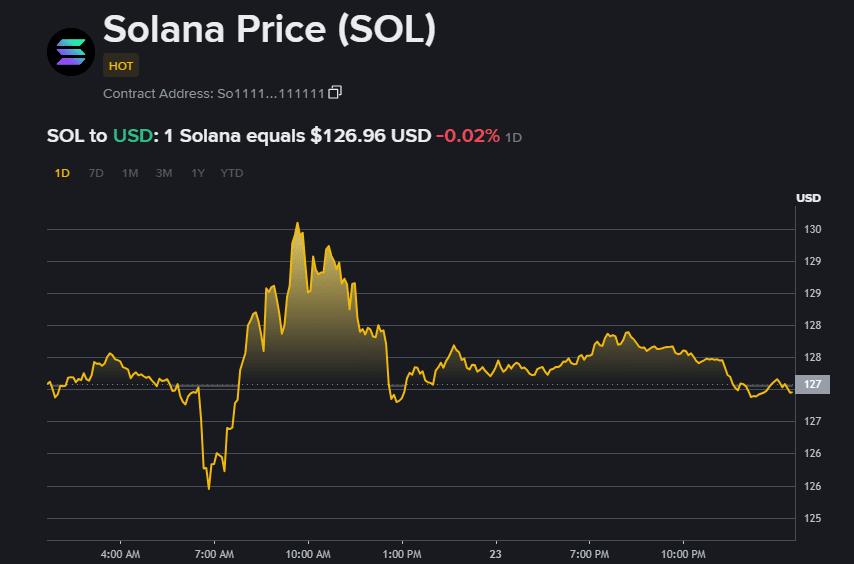Select the 1D time range tab
Image resolution: width=854 pixels, height=564 pixels.
(62, 173)
